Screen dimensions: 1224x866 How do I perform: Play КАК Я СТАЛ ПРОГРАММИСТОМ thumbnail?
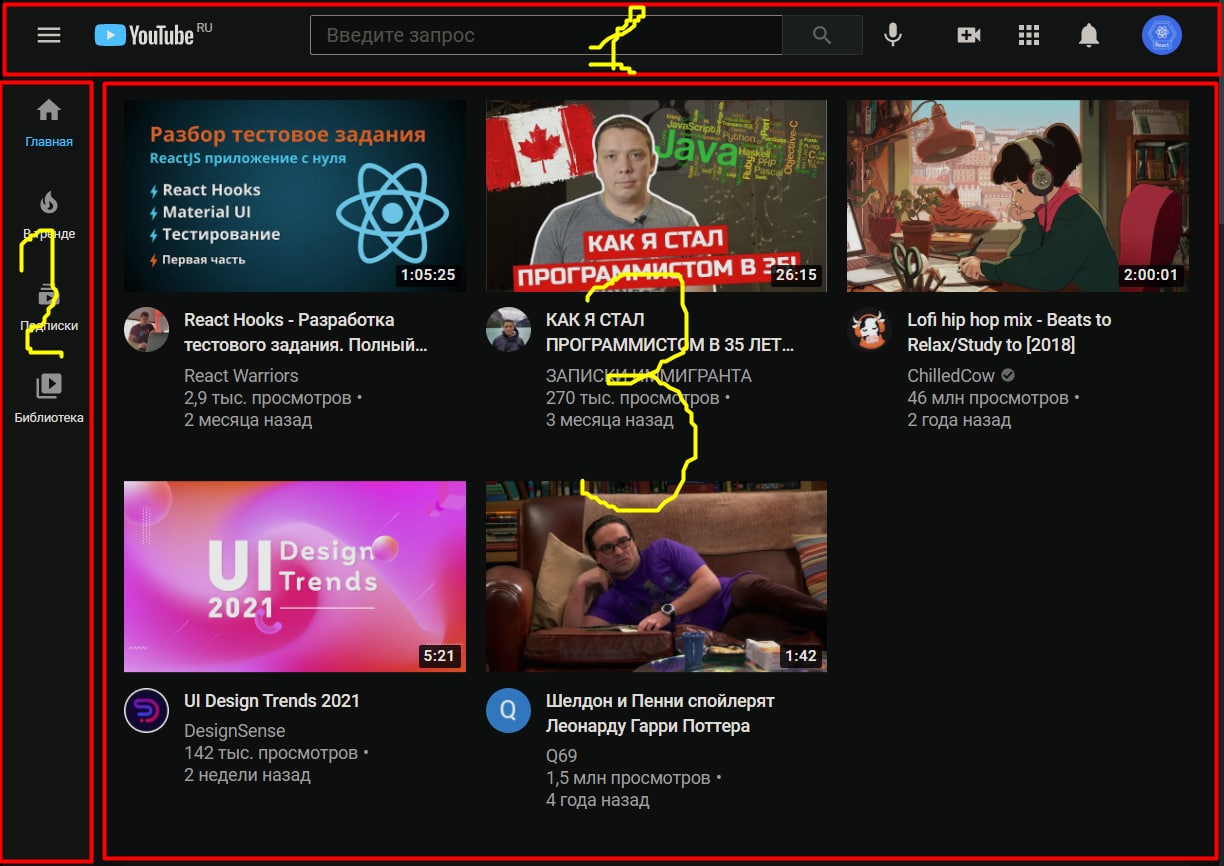656,196
